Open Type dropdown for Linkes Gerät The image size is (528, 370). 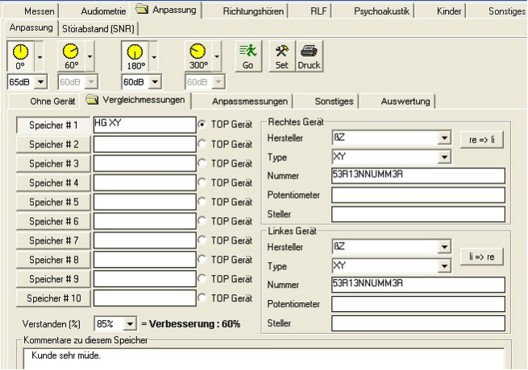(x=444, y=266)
